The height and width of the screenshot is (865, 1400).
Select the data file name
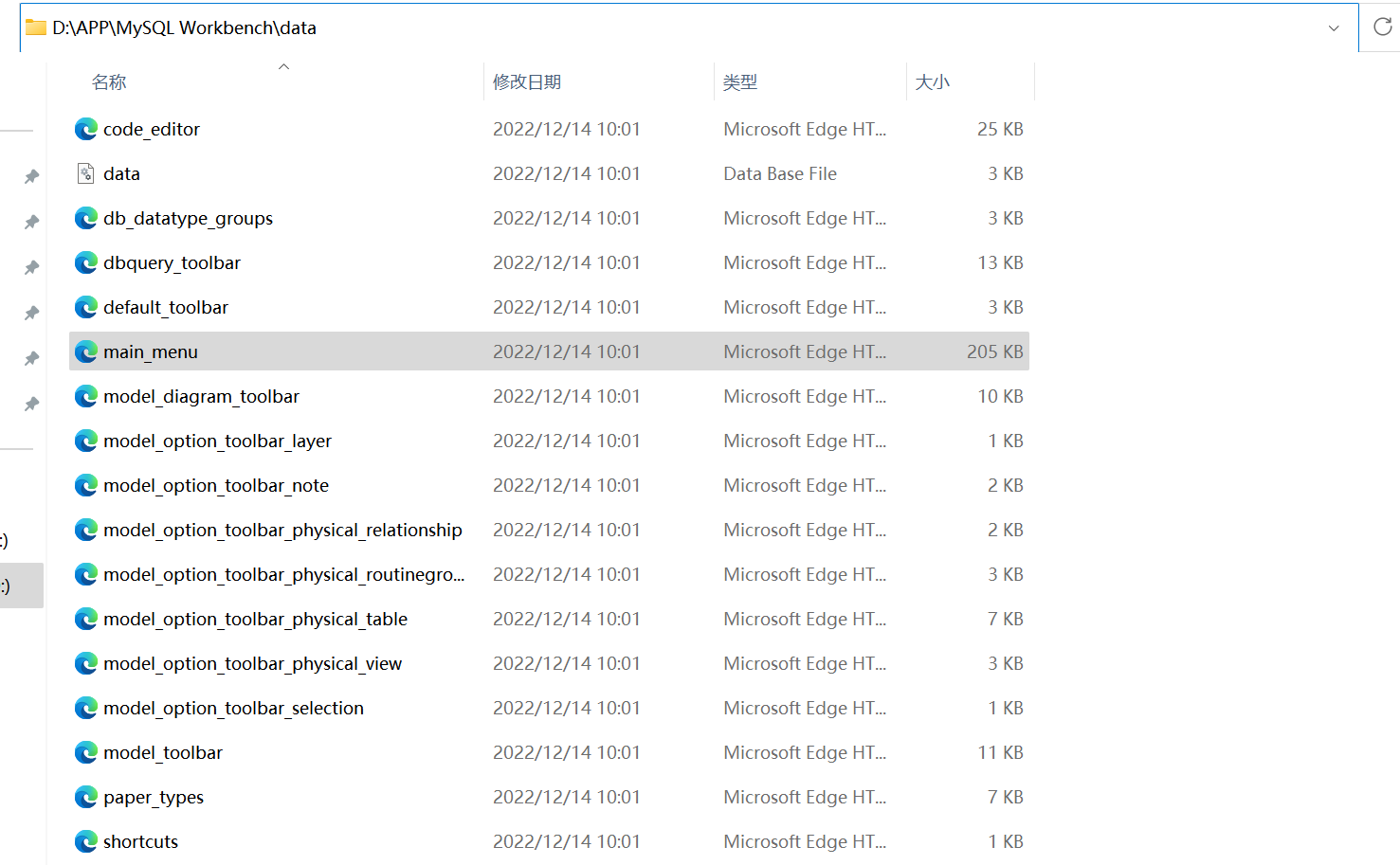click(121, 173)
